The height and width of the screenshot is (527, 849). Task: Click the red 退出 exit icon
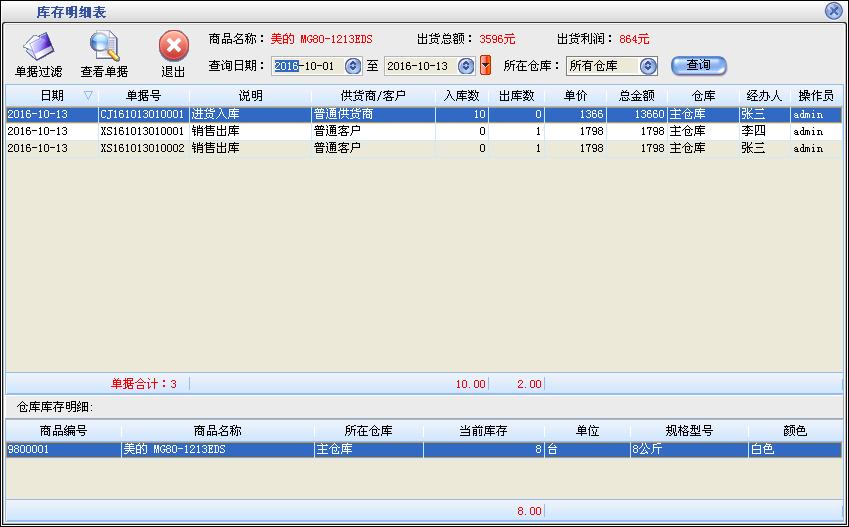click(173, 48)
